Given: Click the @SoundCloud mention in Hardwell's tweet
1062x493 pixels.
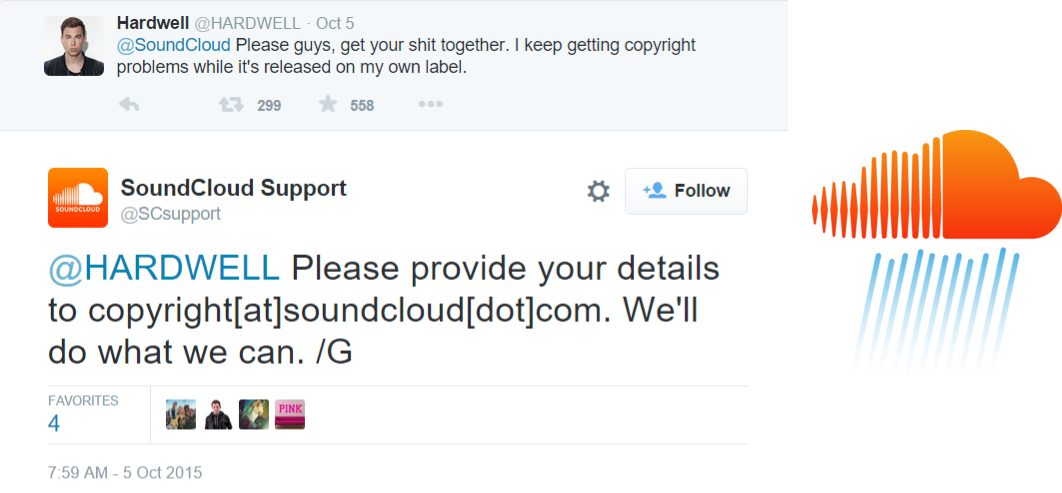Looking at the screenshot, I should click(x=174, y=45).
